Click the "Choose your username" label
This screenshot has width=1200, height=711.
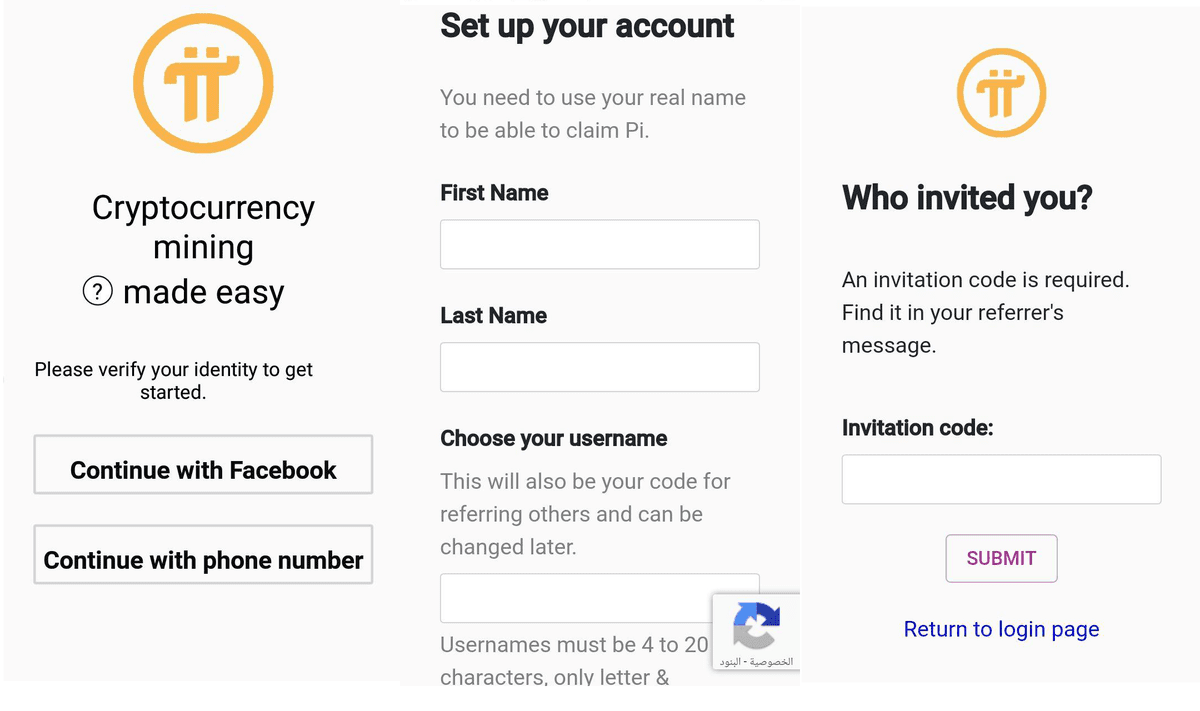553,438
